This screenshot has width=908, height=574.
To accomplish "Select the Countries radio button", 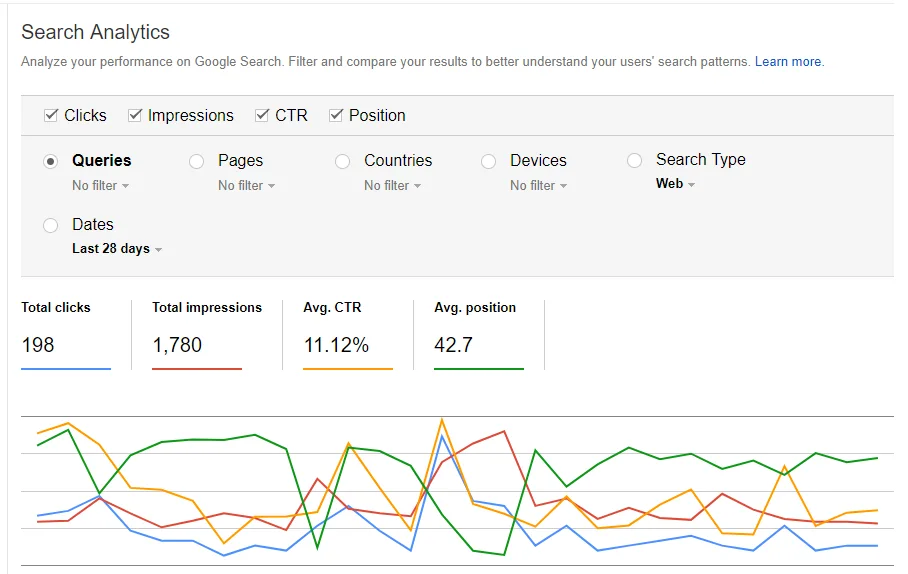I will click(342, 161).
